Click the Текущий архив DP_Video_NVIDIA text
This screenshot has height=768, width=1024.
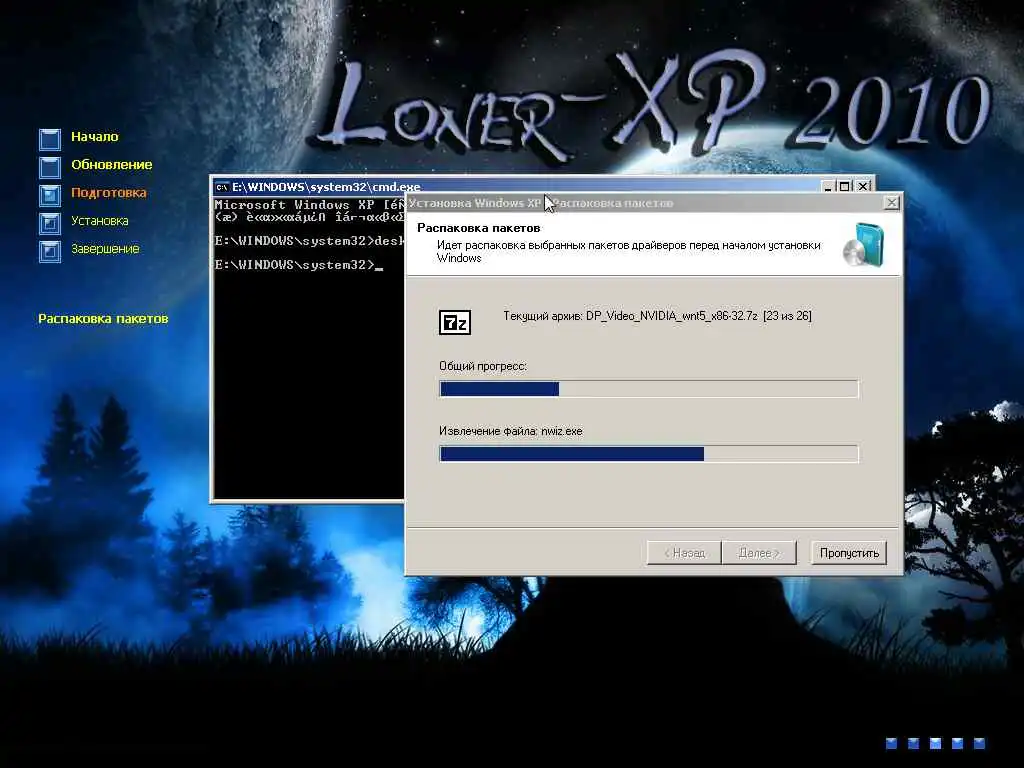(x=657, y=316)
